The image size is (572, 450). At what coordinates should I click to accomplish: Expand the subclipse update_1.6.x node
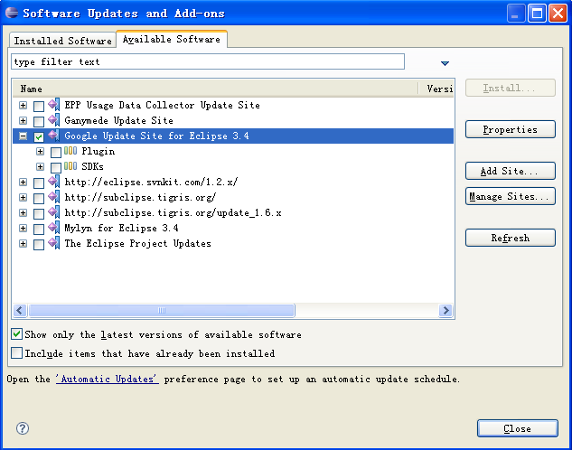pos(23,213)
